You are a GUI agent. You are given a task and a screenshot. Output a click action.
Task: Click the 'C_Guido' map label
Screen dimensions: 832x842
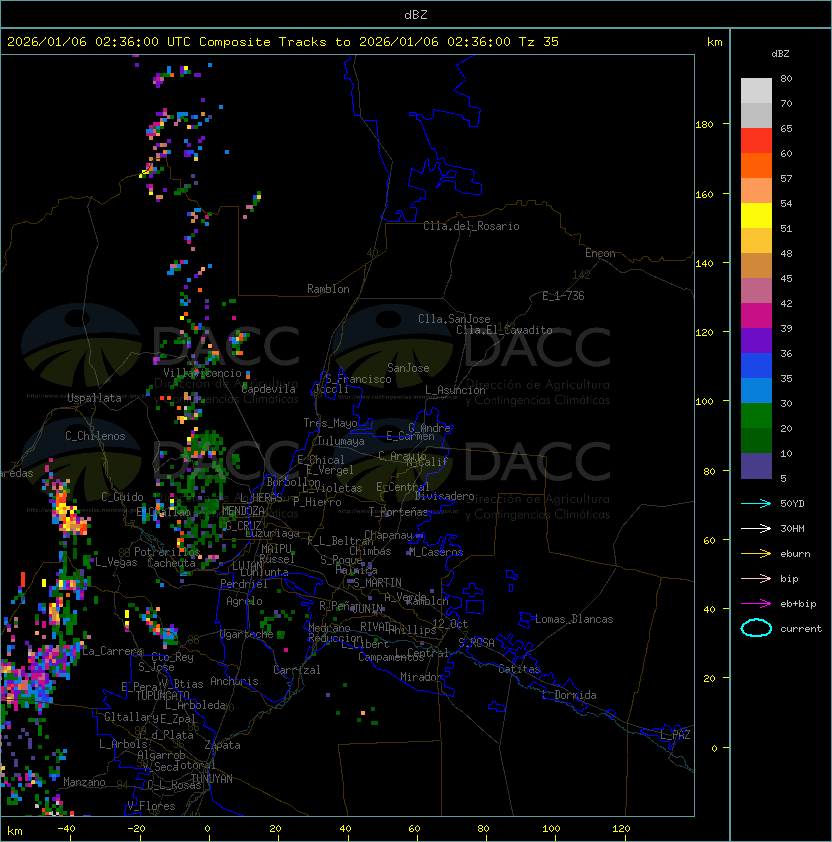tap(122, 497)
